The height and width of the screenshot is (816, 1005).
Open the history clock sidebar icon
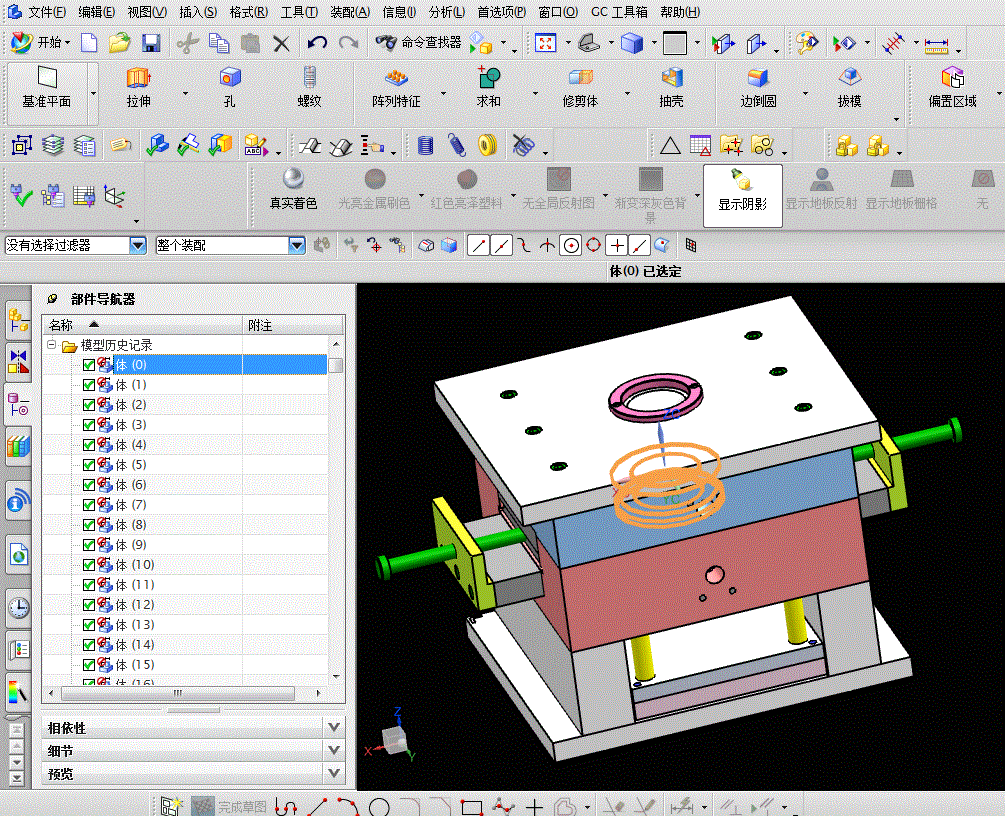(19, 607)
